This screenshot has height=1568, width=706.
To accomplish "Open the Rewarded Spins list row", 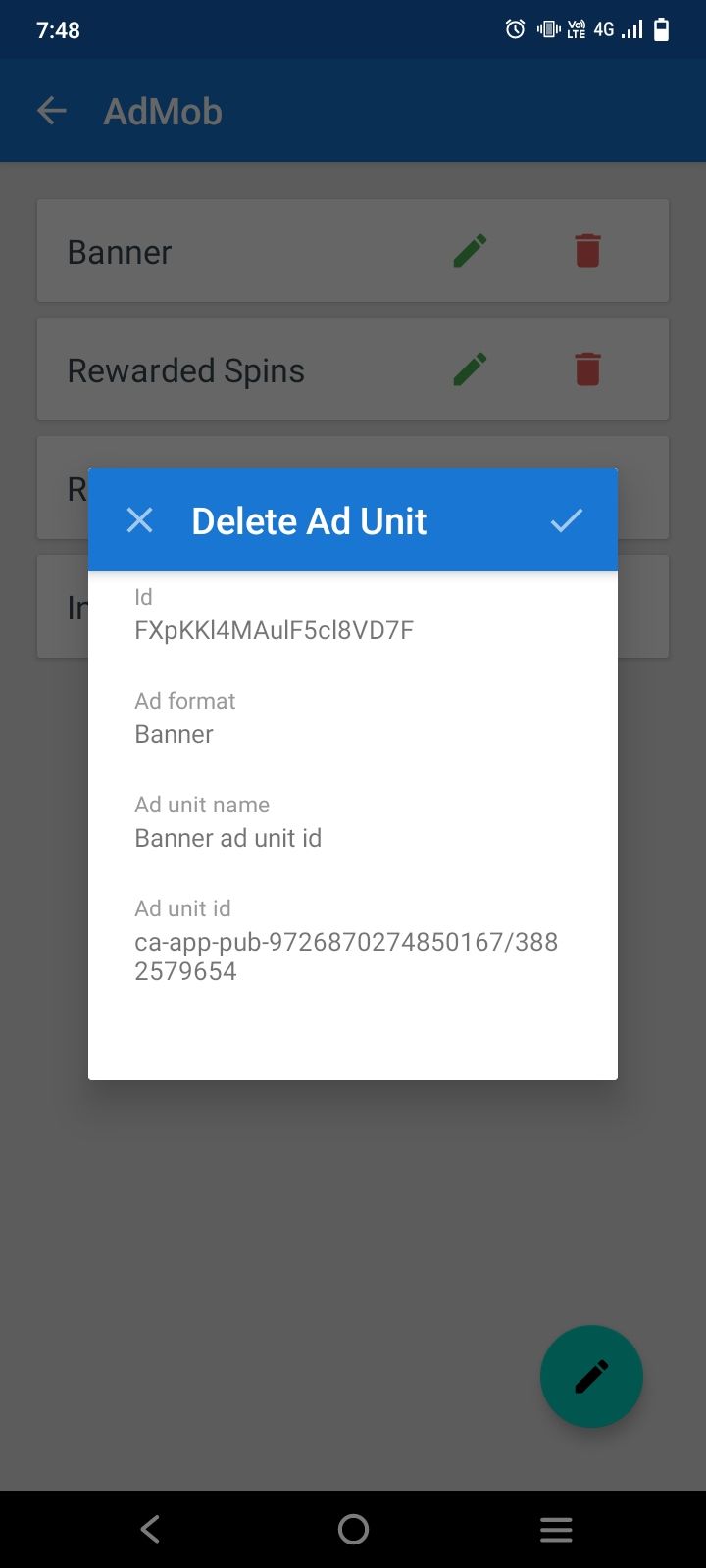I will [353, 369].
